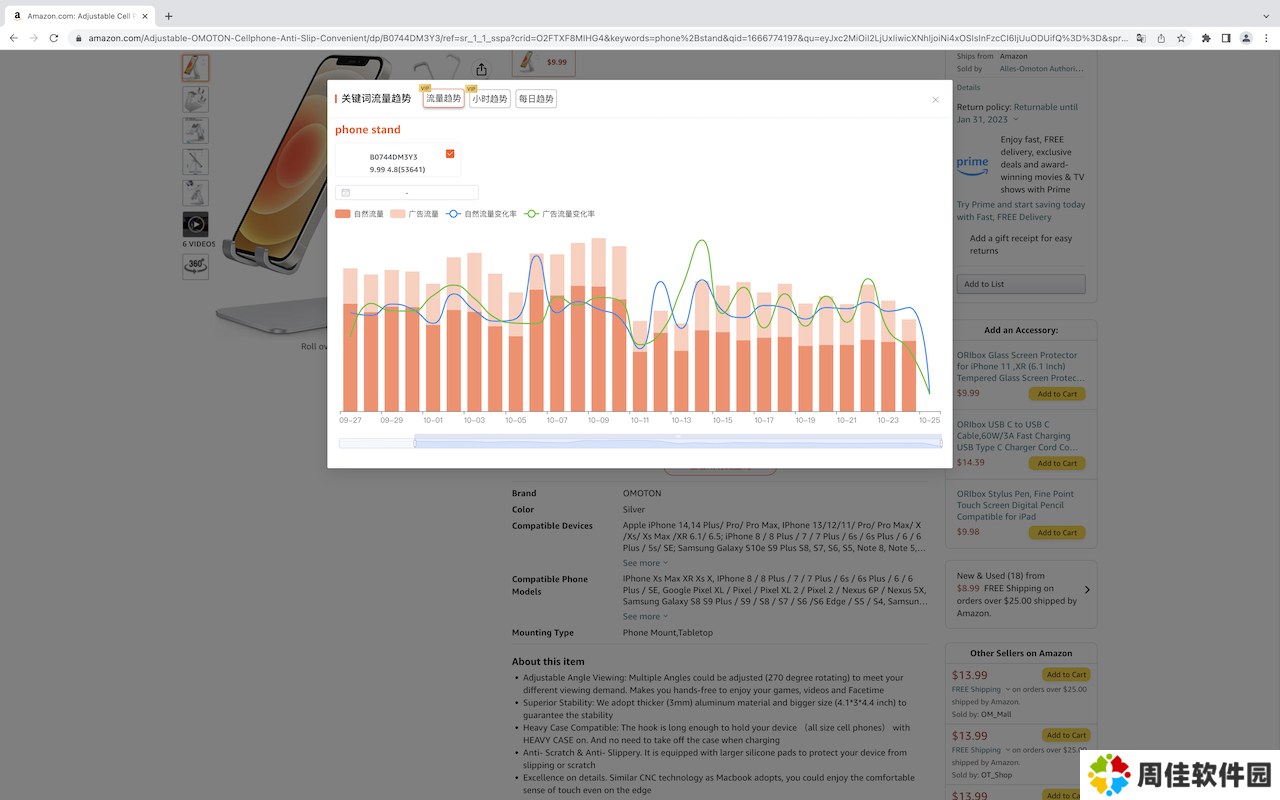Viewport: 1280px width, 800px height.
Task: Click the Google Translate icon in address bar
Action: (x=1141, y=38)
